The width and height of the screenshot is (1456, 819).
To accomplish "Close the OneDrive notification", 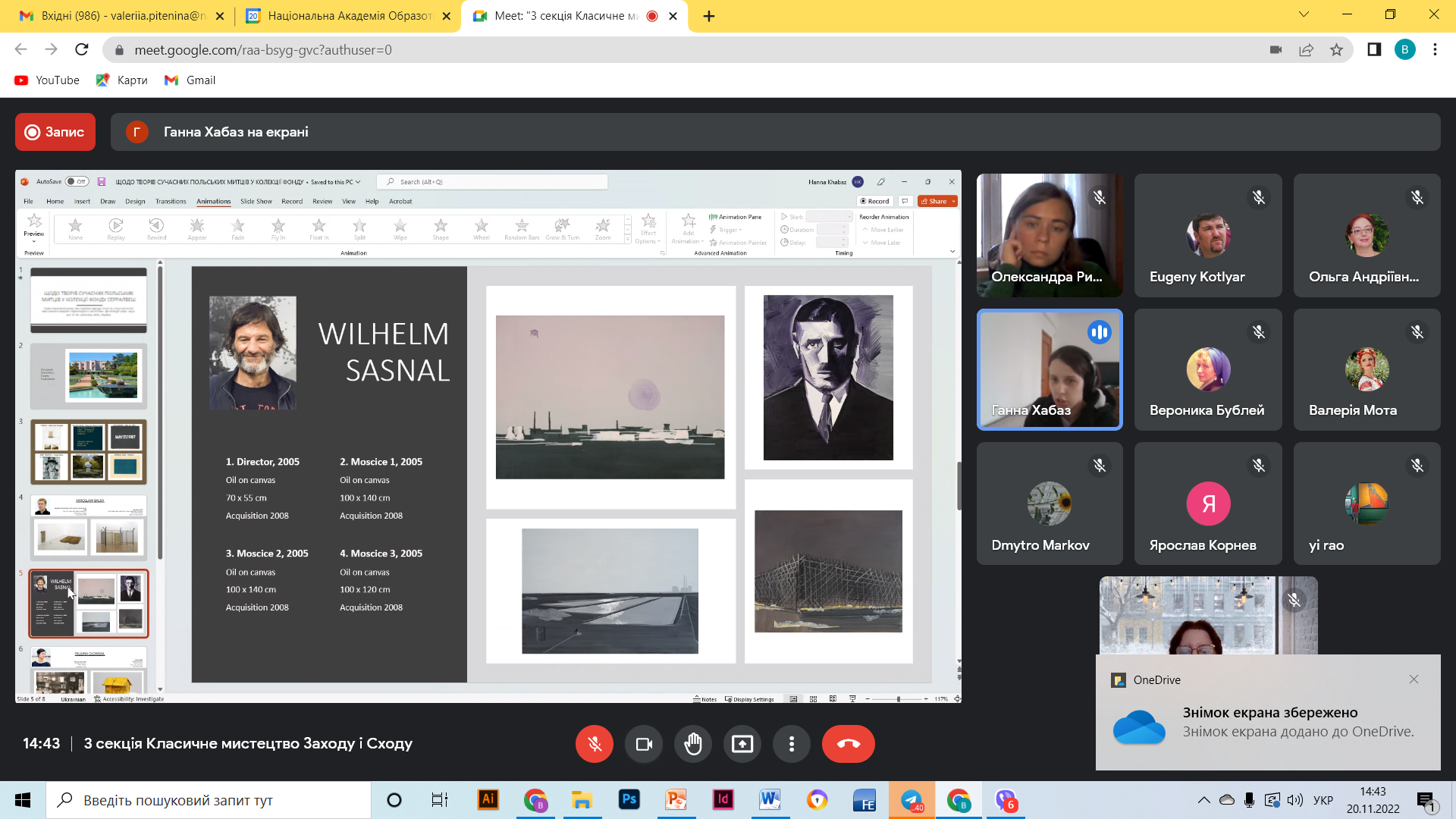I will [x=1414, y=679].
